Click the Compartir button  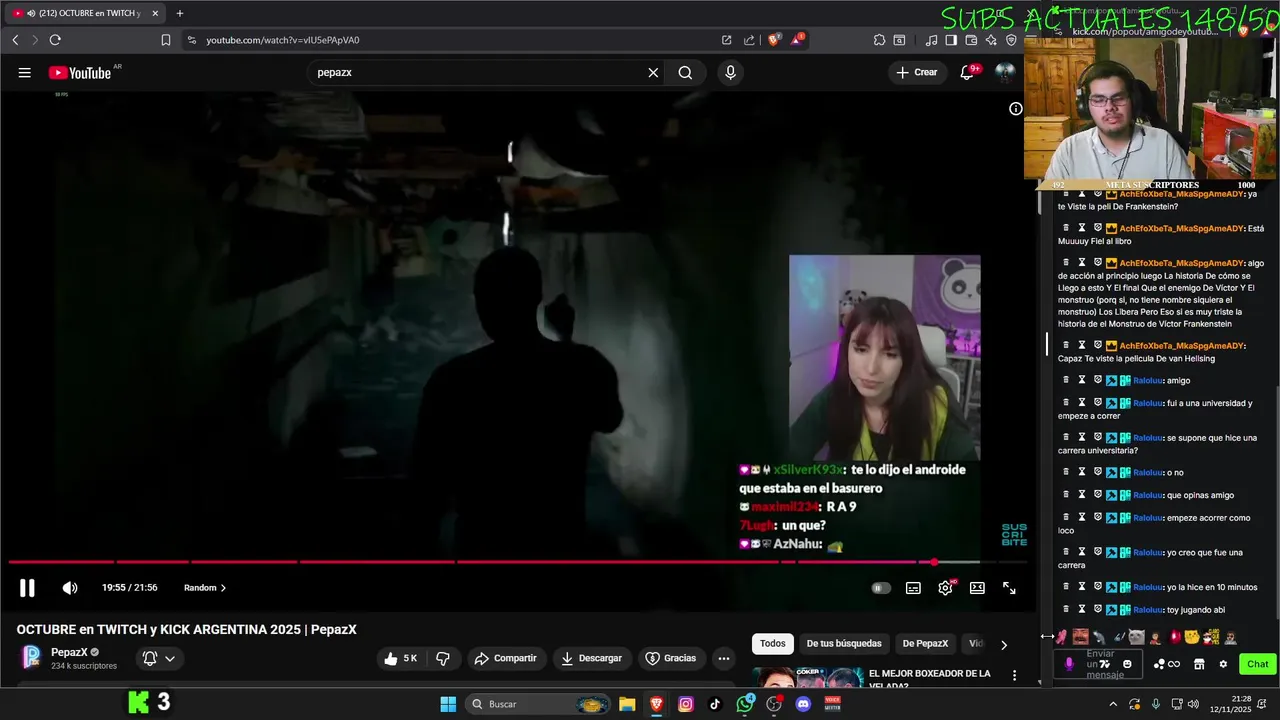506,658
